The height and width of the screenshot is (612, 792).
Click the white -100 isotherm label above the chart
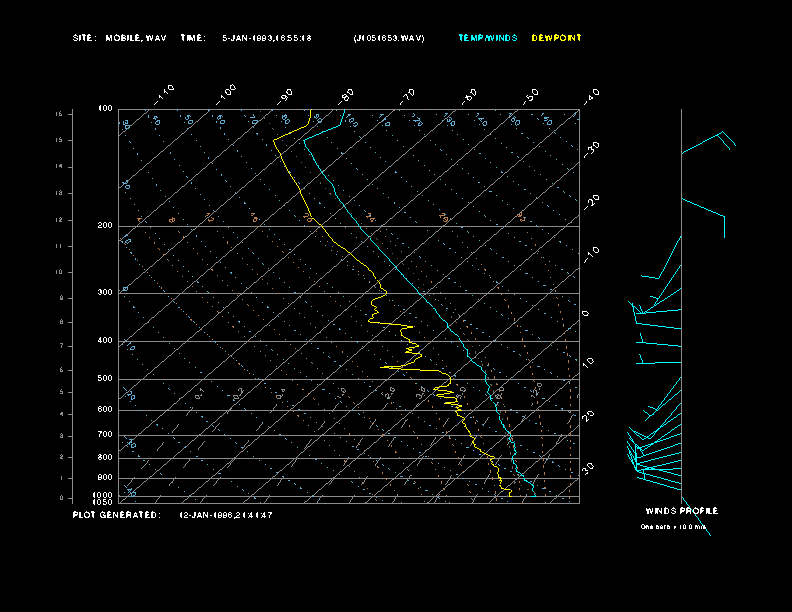(x=224, y=95)
